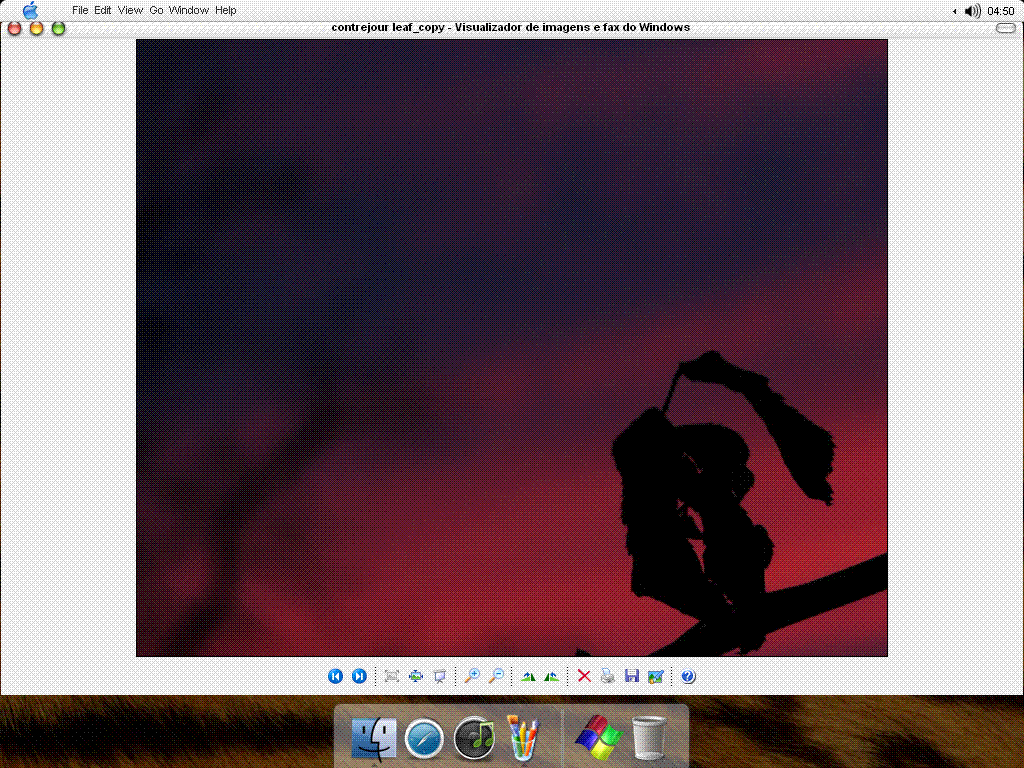Open Finder from the dock
The width and height of the screenshot is (1024, 768).
click(x=374, y=739)
